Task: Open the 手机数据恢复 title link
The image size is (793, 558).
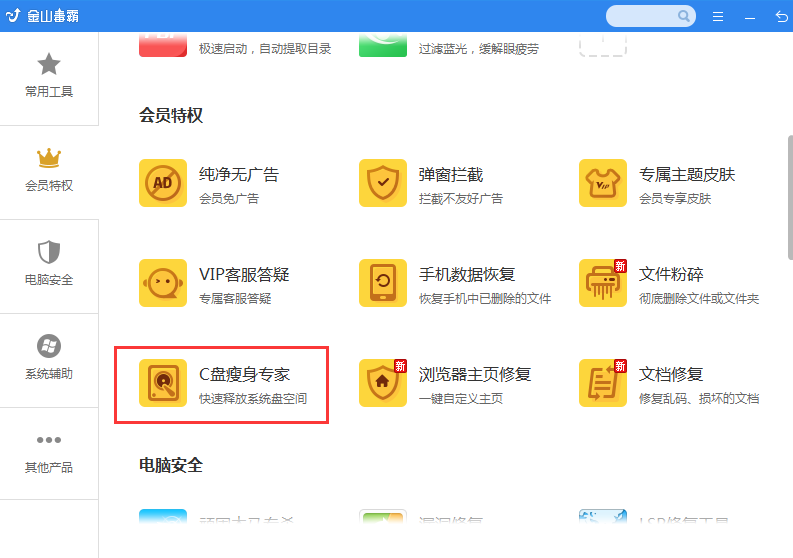Action: pos(467,275)
